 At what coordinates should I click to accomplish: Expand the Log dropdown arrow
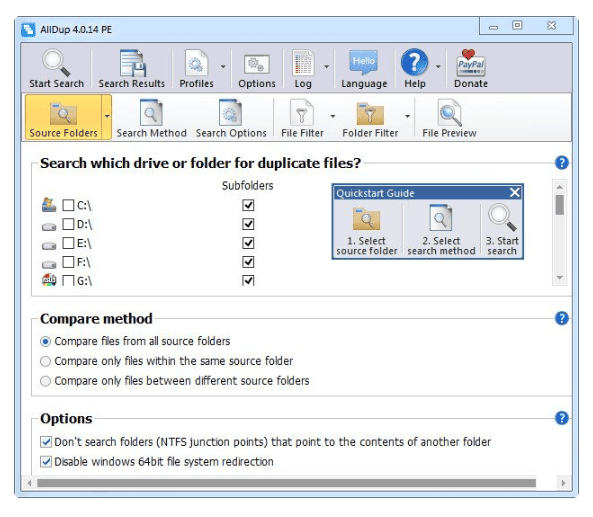pyautogui.click(x=326, y=67)
